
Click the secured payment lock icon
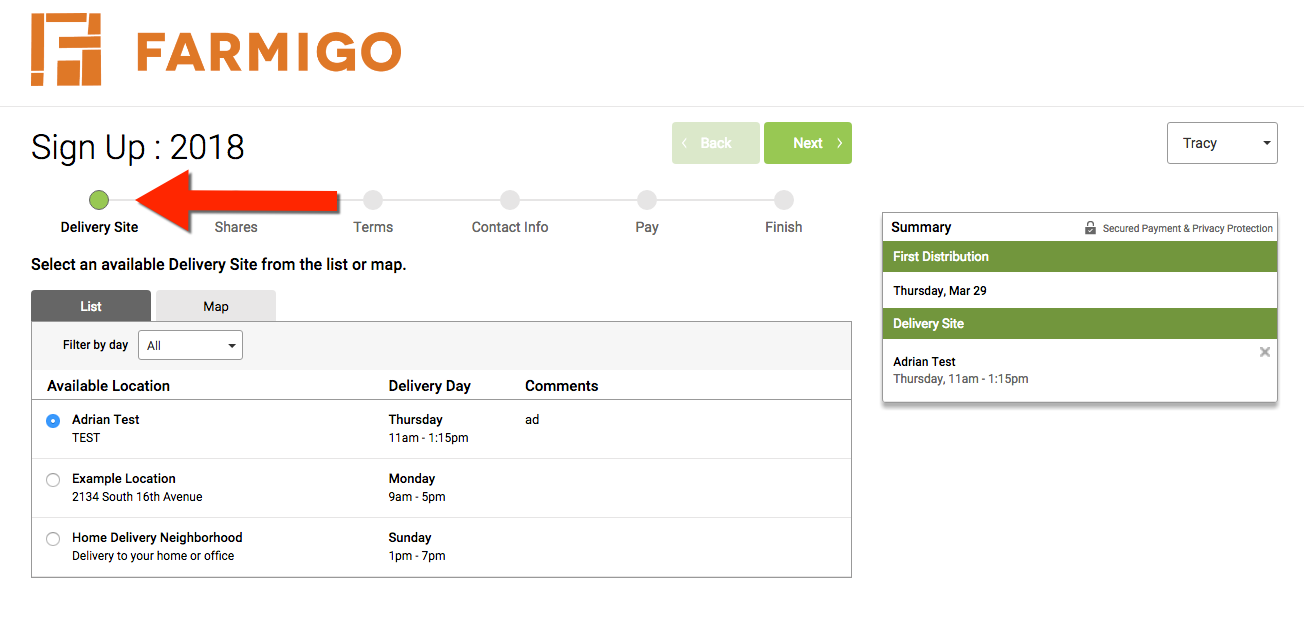(1090, 228)
